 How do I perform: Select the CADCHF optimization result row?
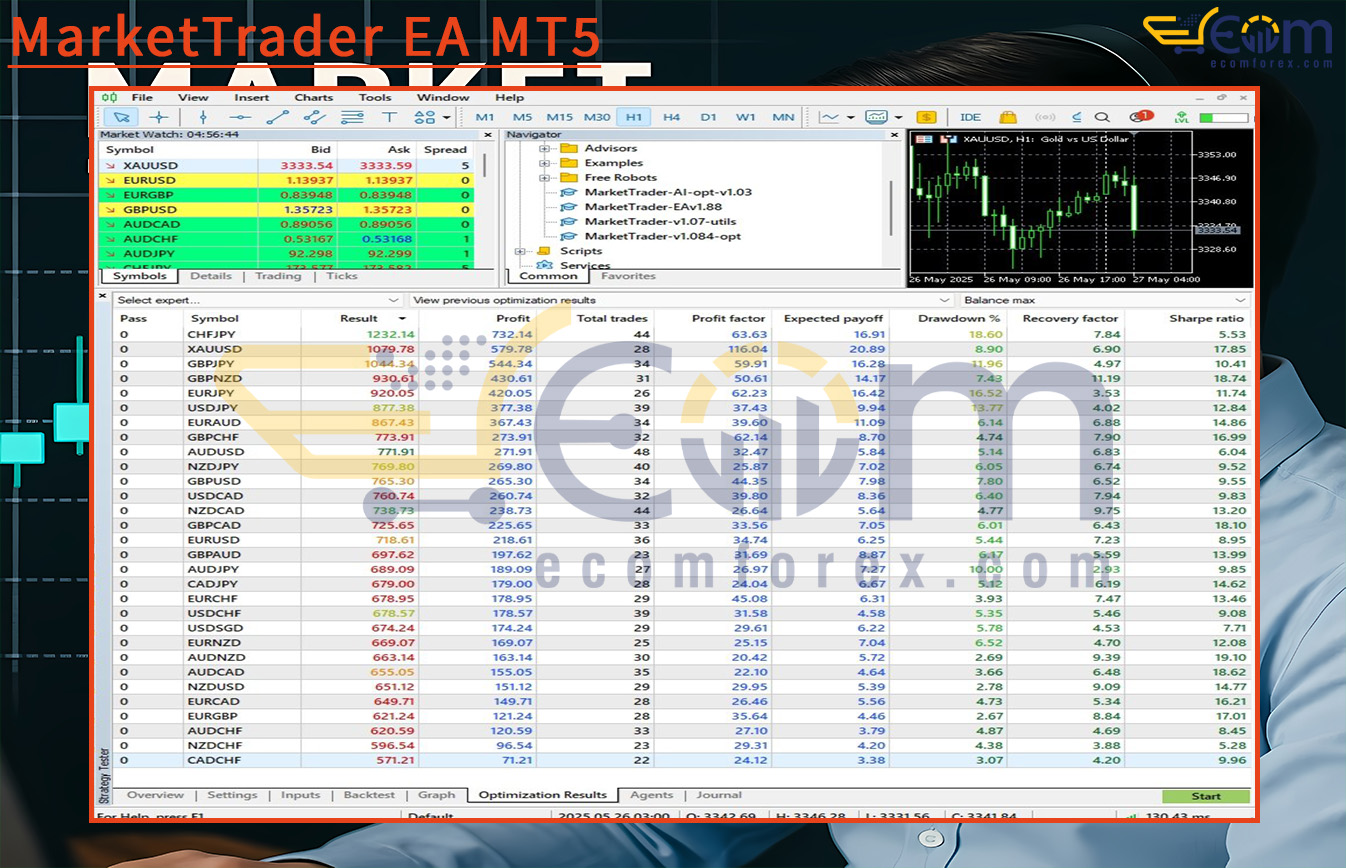[x=682, y=760]
